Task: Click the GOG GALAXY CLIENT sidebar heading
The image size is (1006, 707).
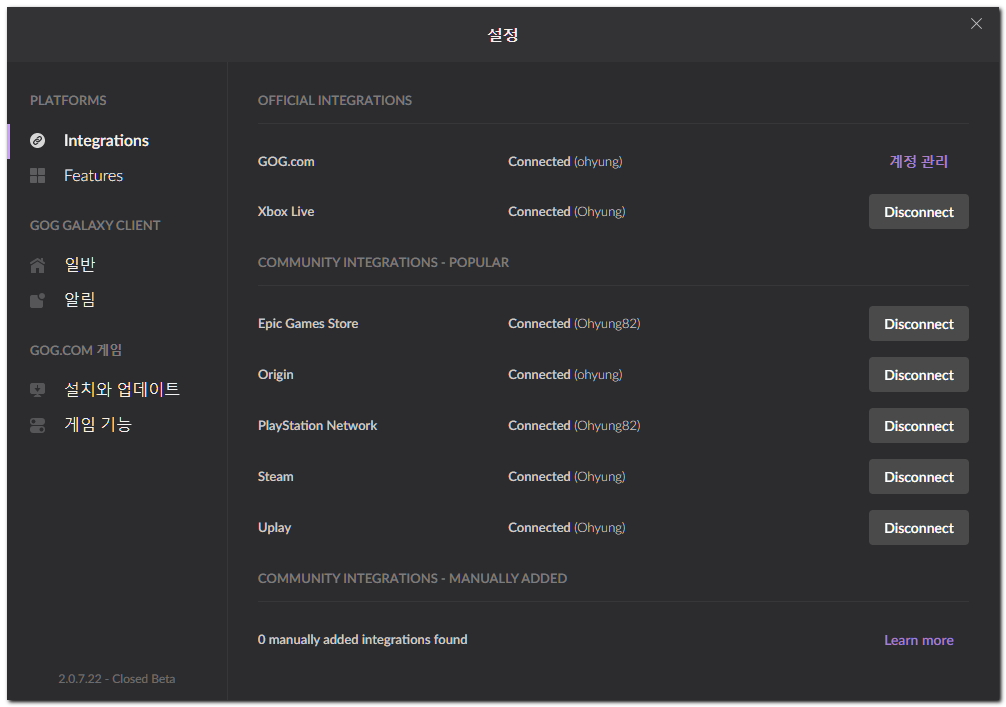Action: (95, 226)
